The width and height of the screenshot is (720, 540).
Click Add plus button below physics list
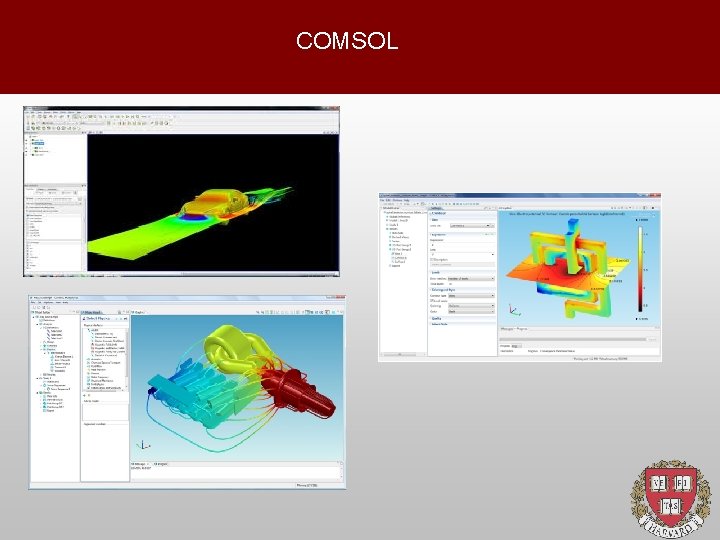84,395
